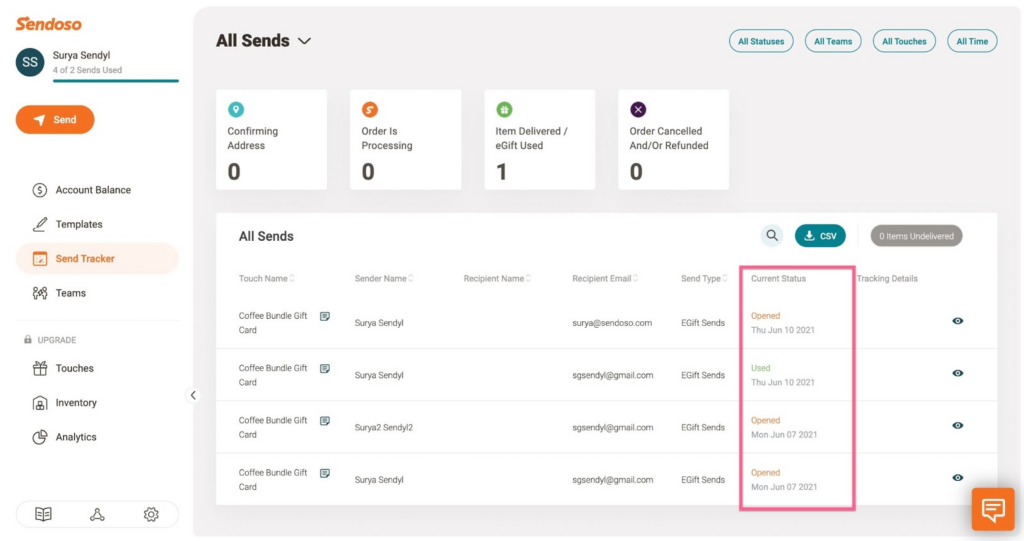Open note icon for surya@sendoso.com row
The width and height of the screenshot is (1024, 541).
tap(325, 316)
